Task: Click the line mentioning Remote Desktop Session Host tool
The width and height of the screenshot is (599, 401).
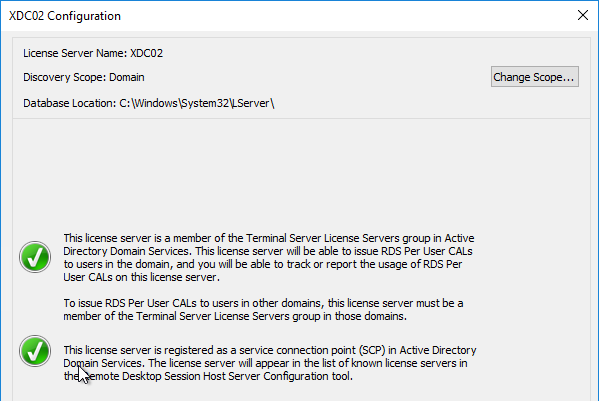Action: [x=208, y=376]
